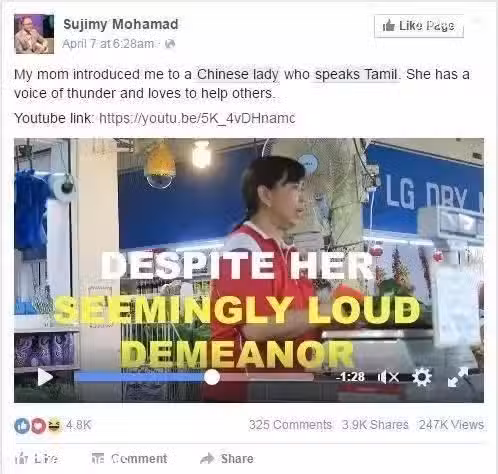This screenshot has height=474, width=498.
Task: Click Like Page button
Action: [419, 26]
